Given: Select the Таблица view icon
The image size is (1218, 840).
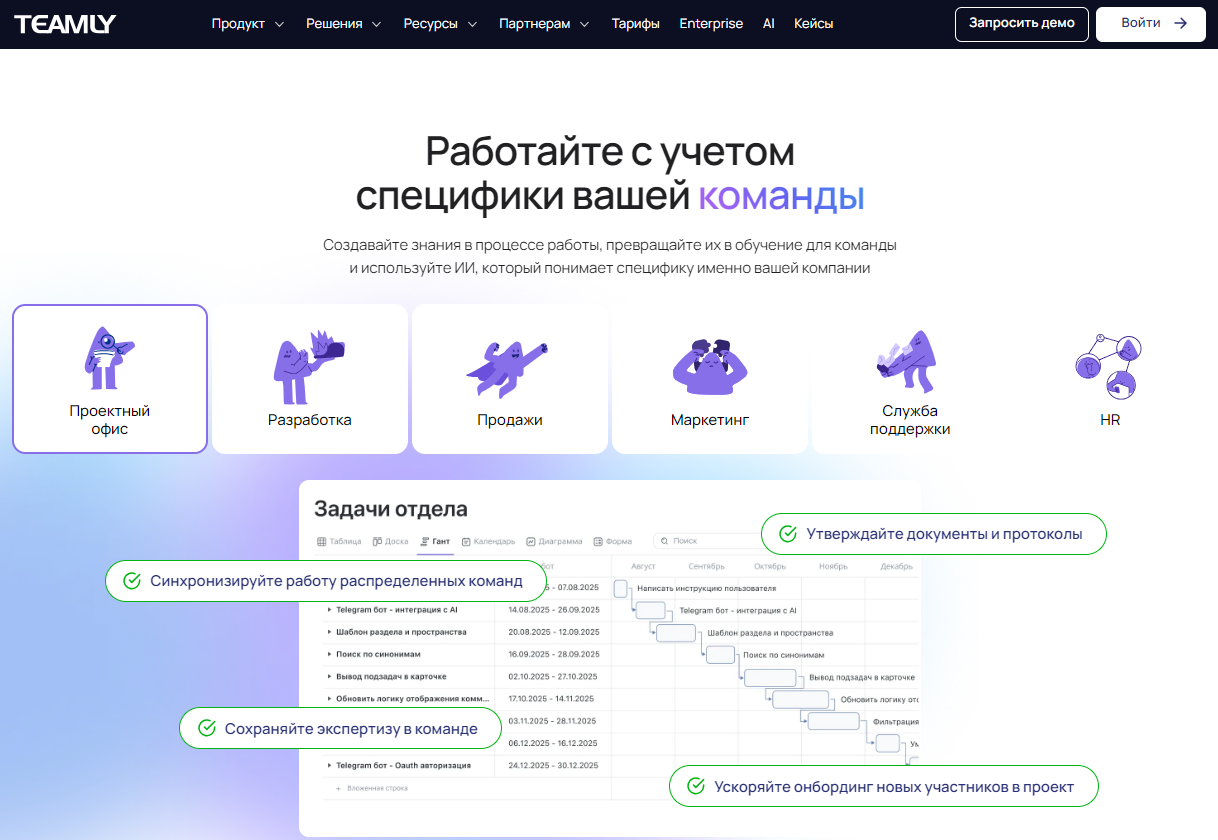Looking at the screenshot, I should pyautogui.click(x=322, y=540).
